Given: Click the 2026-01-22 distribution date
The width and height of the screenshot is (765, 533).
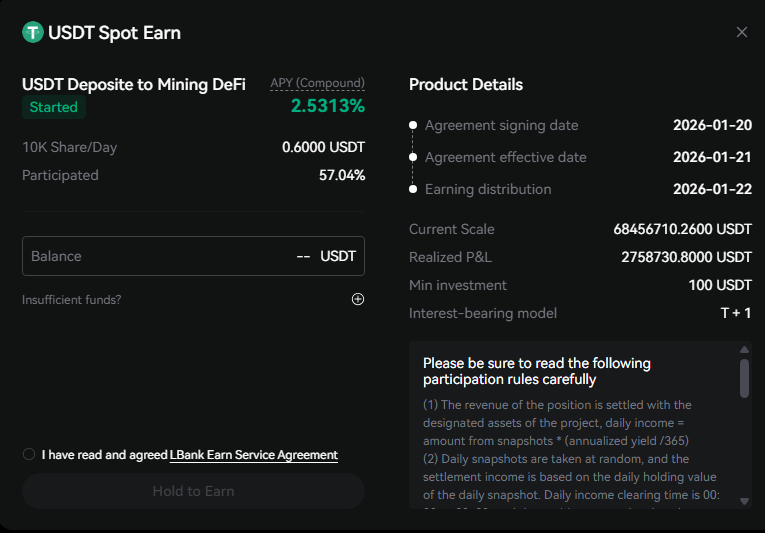Looking at the screenshot, I should (712, 189).
